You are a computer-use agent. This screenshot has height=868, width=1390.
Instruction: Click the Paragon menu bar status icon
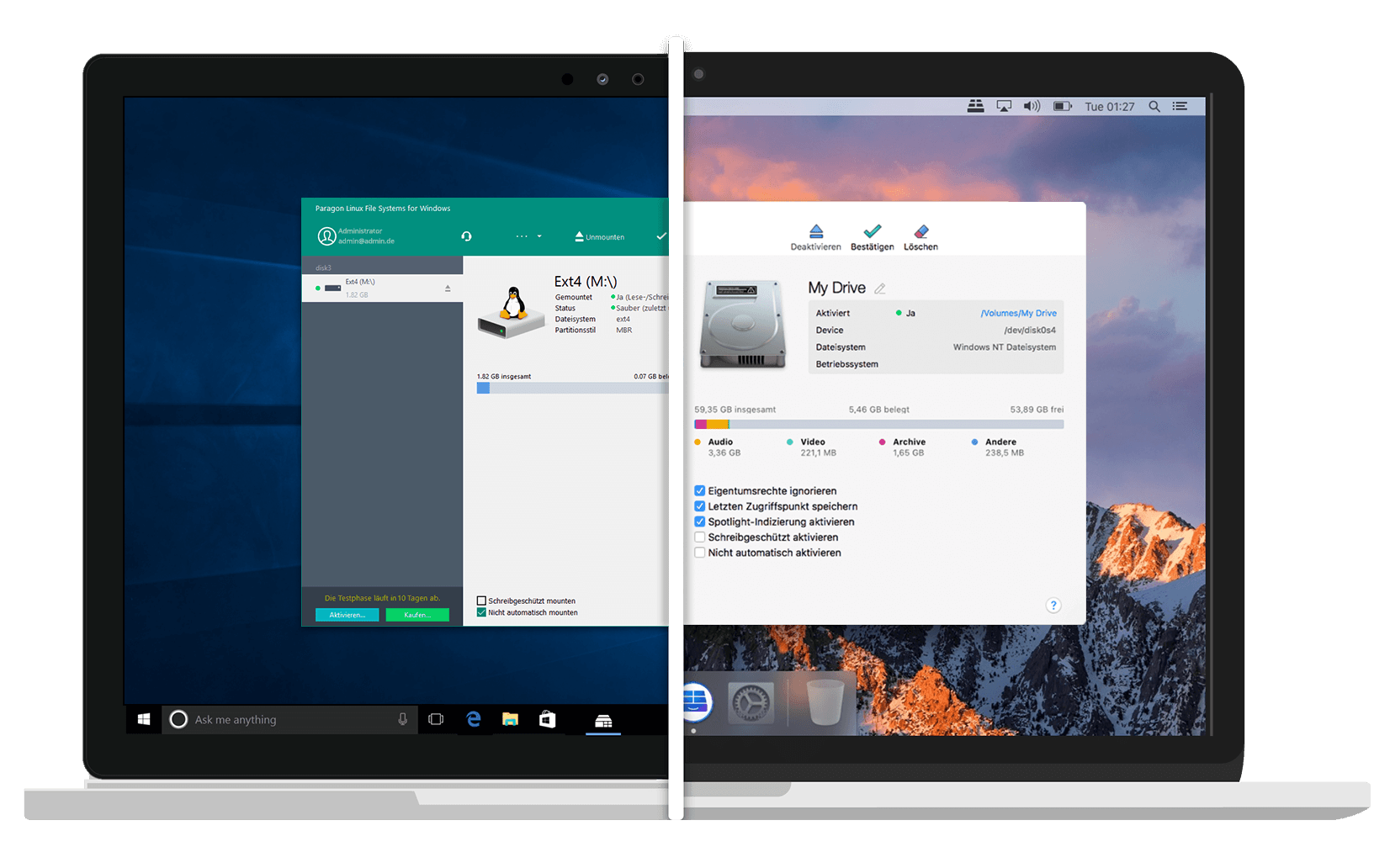[976, 107]
